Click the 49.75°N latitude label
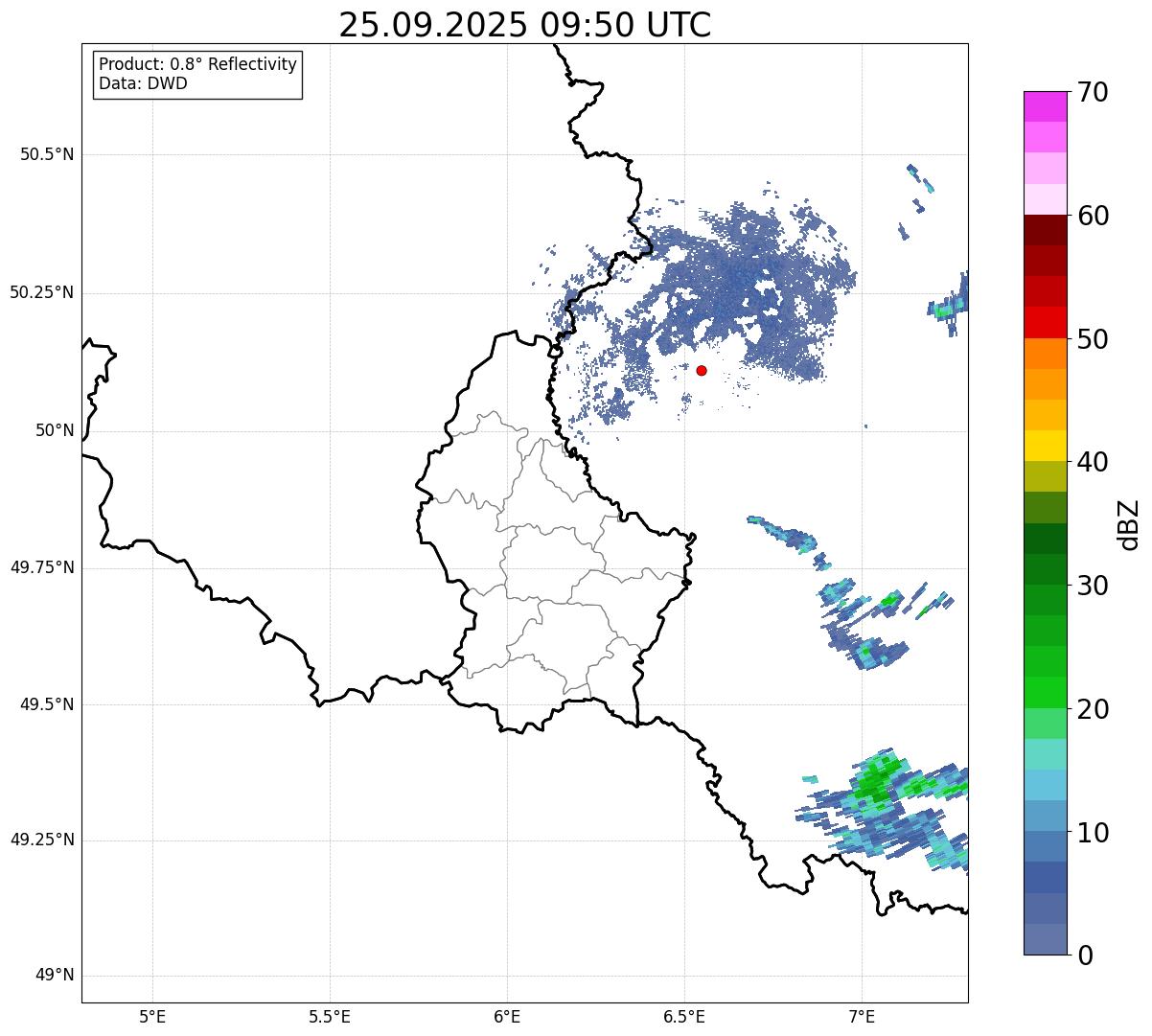 click(x=42, y=567)
